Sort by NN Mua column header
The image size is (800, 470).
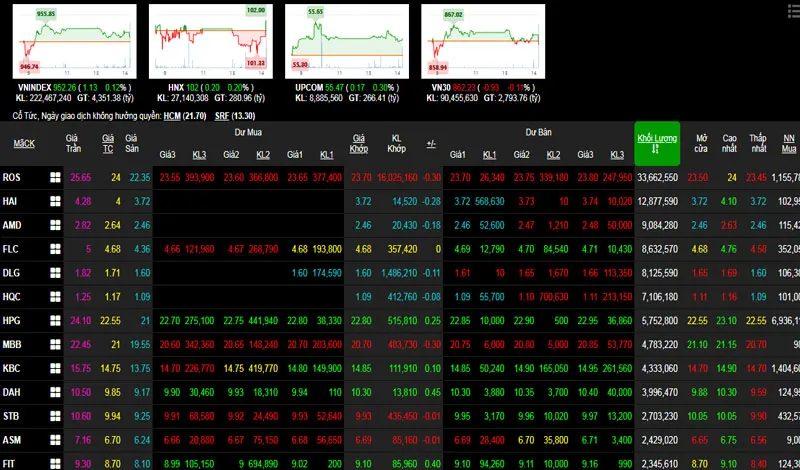[x=789, y=143]
